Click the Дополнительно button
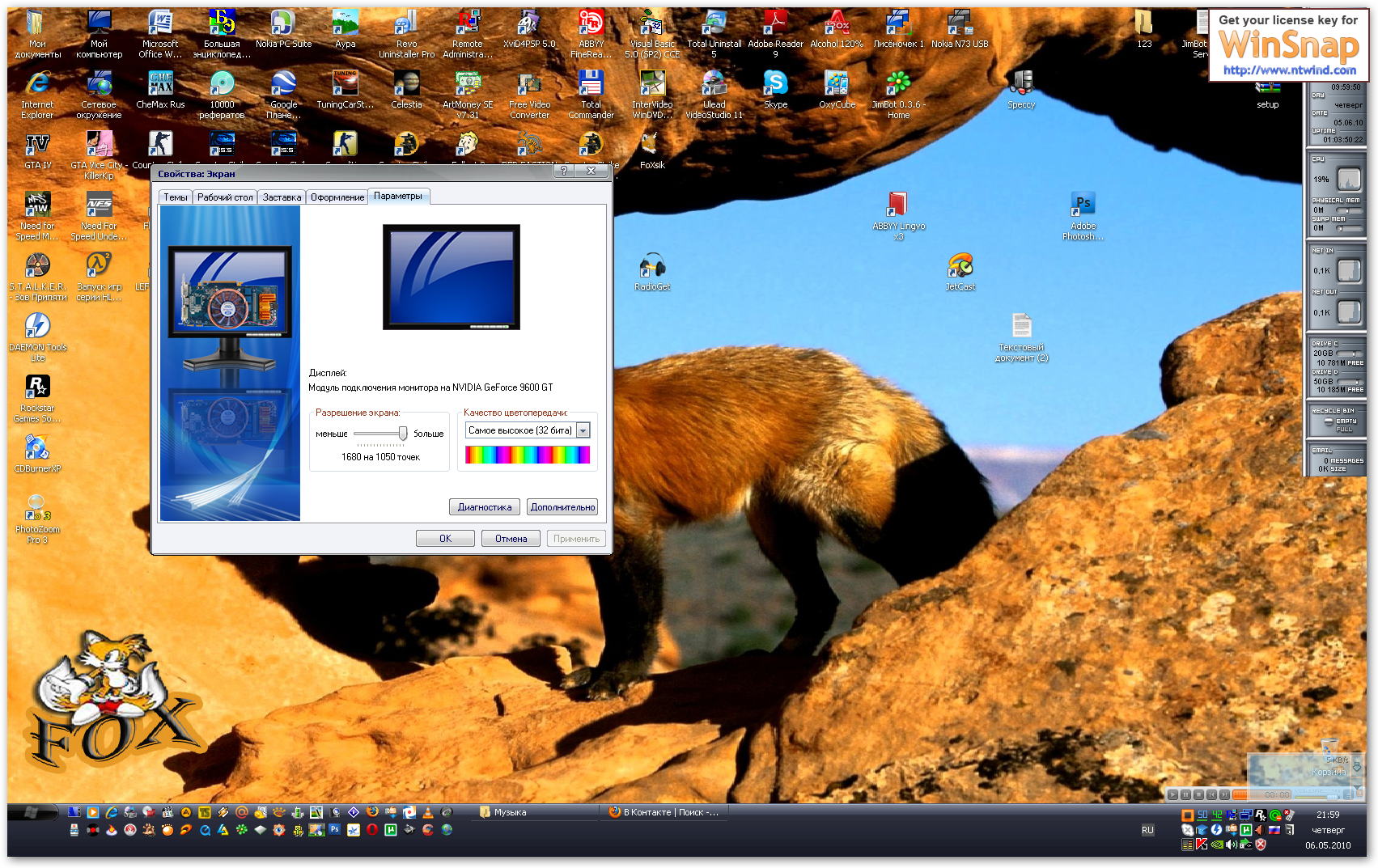 562,507
